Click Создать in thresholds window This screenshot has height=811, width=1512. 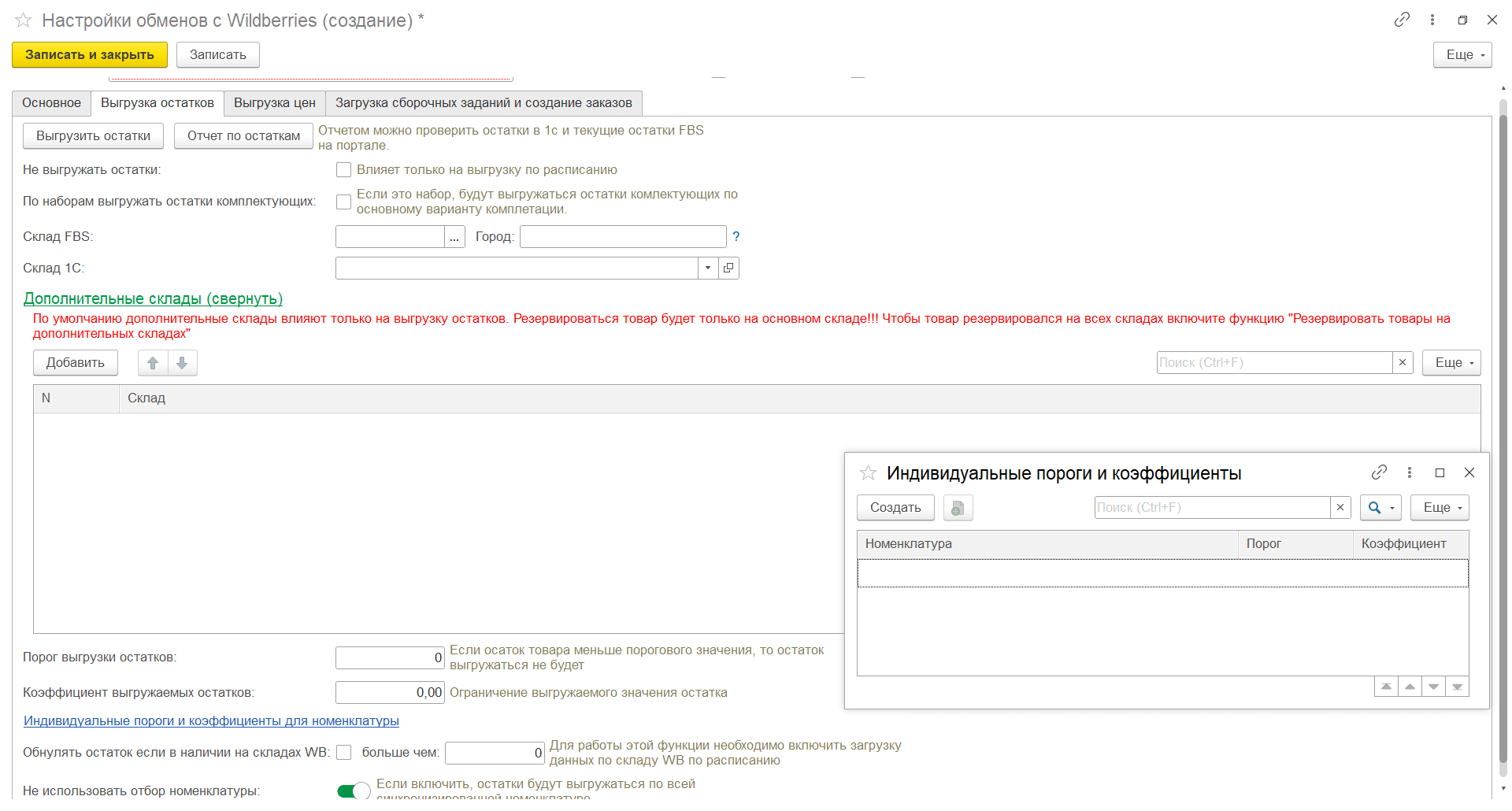pos(895,508)
